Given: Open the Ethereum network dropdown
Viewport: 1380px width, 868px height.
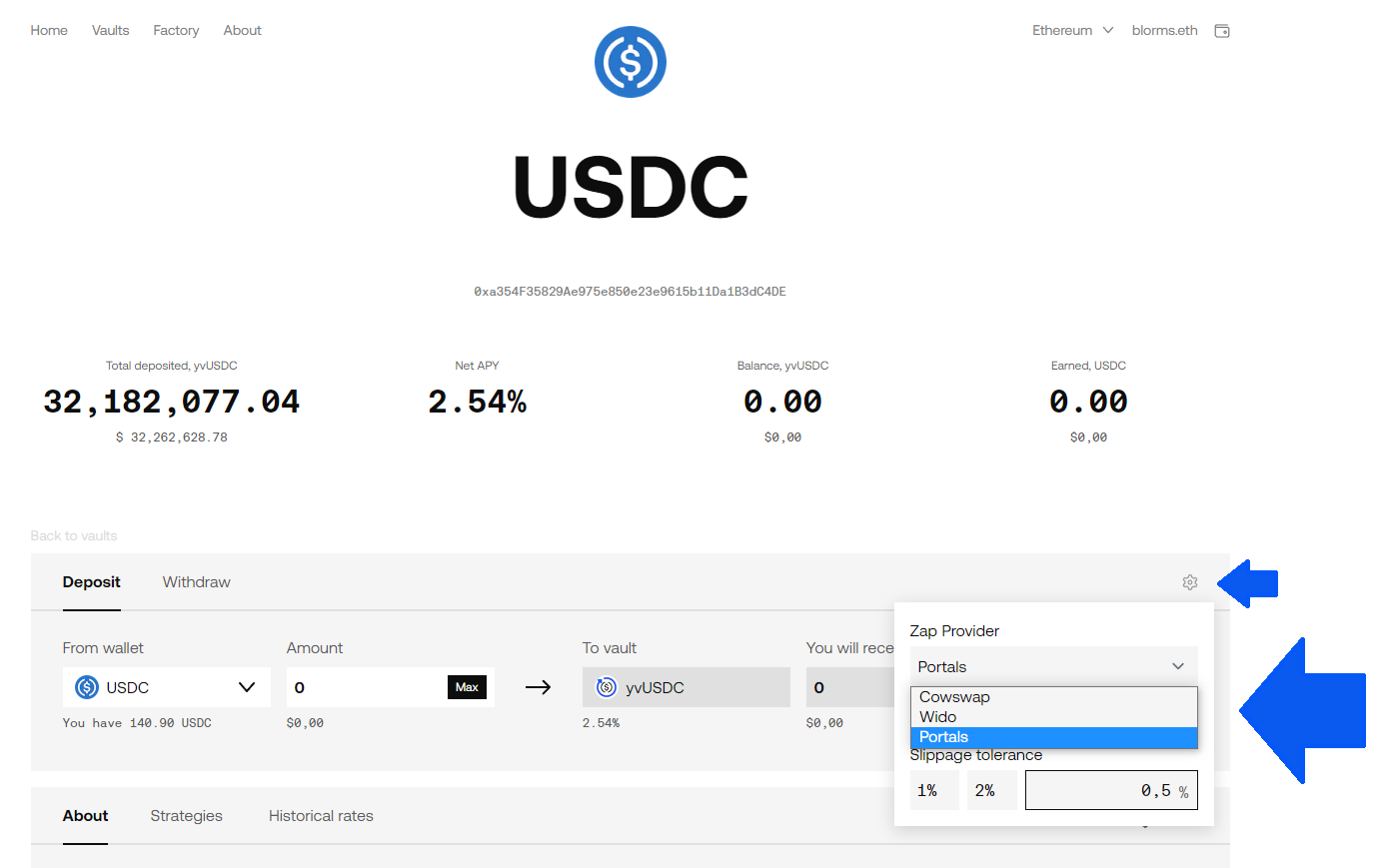Looking at the screenshot, I should point(1072,31).
